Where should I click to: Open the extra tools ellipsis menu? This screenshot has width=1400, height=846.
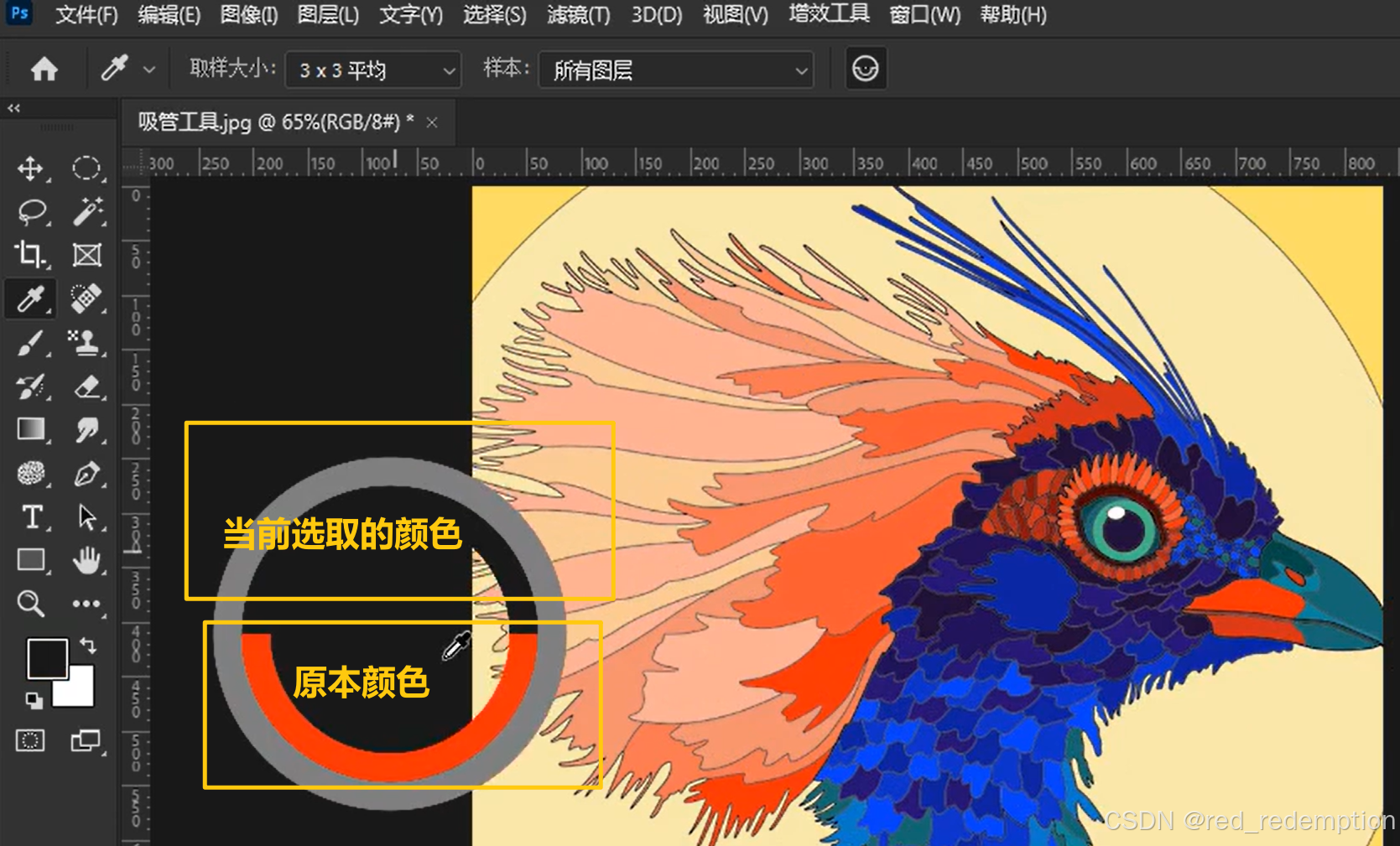86,604
